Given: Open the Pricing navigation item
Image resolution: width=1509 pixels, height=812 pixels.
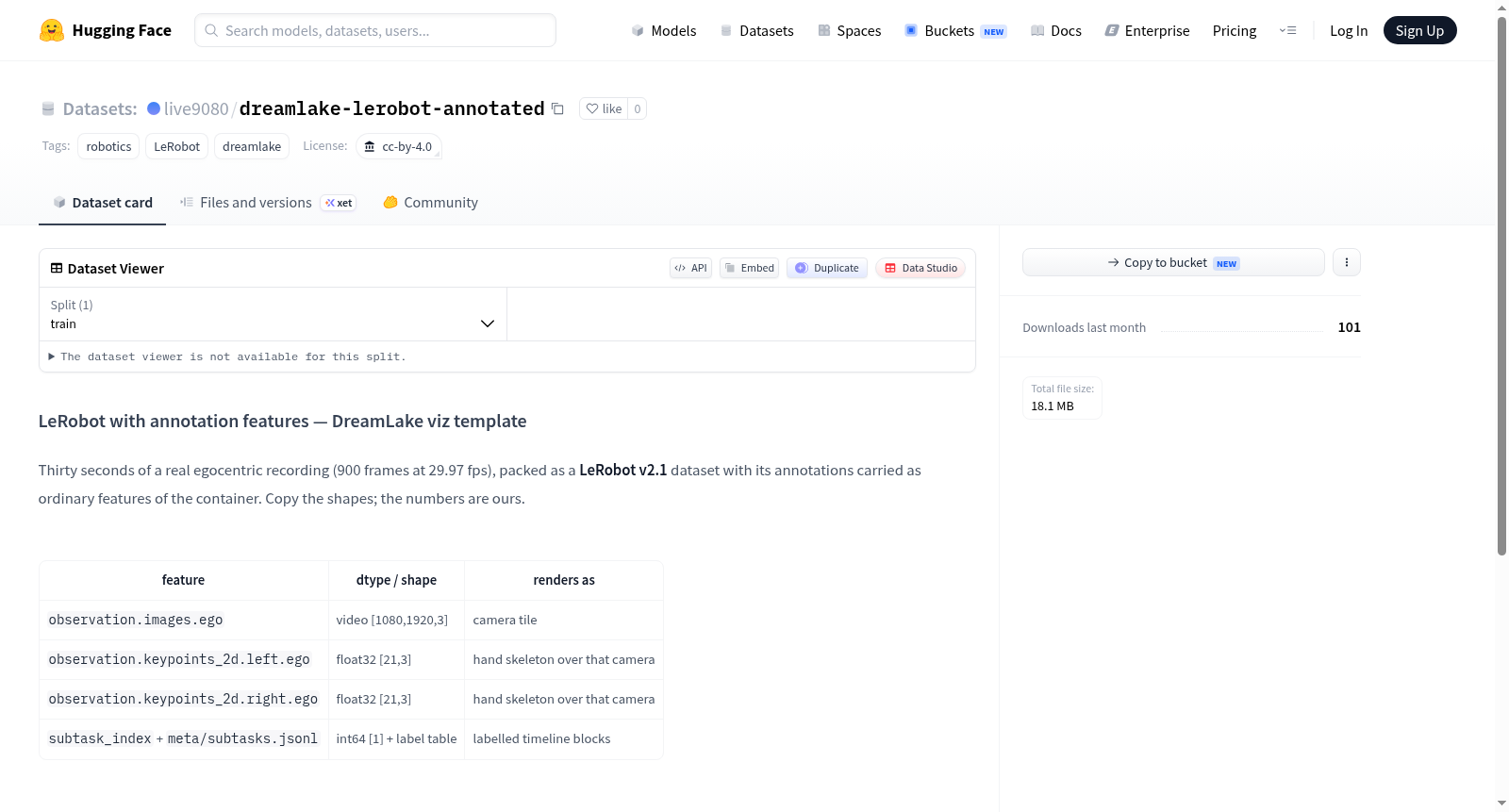Looking at the screenshot, I should (1235, 30).
